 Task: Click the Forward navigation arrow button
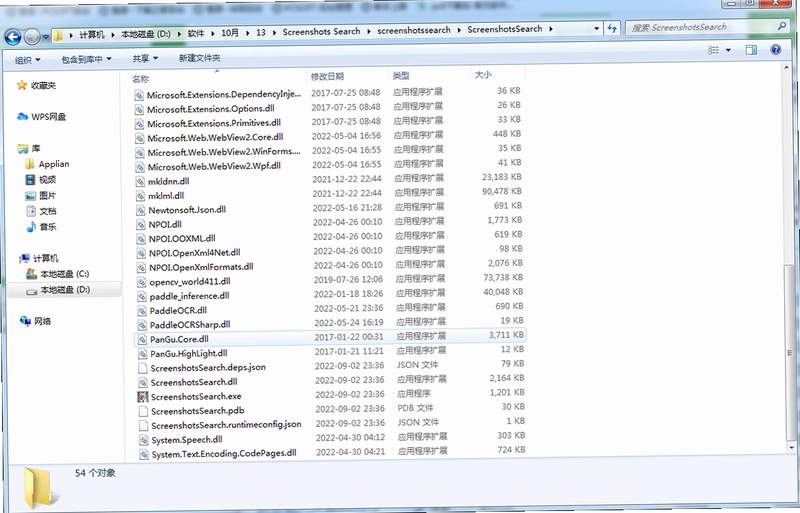click(32, 36)
